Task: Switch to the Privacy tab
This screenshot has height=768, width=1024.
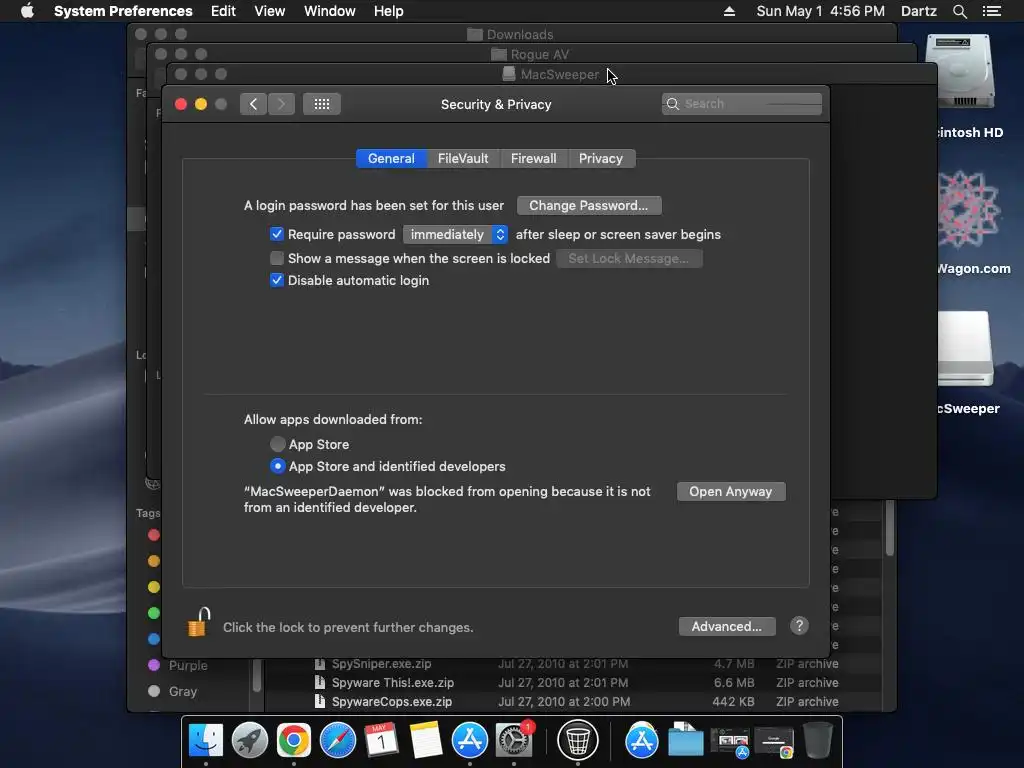Action: [601, 158]
